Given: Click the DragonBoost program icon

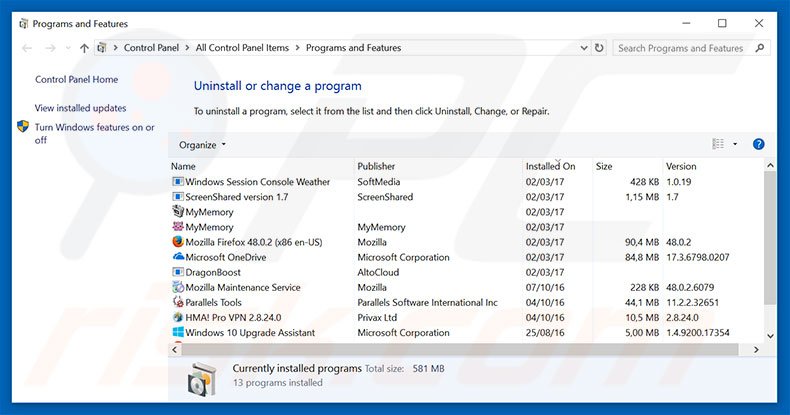Looking at the screenshot, I should pyautogui.click(x=178, y=272).
